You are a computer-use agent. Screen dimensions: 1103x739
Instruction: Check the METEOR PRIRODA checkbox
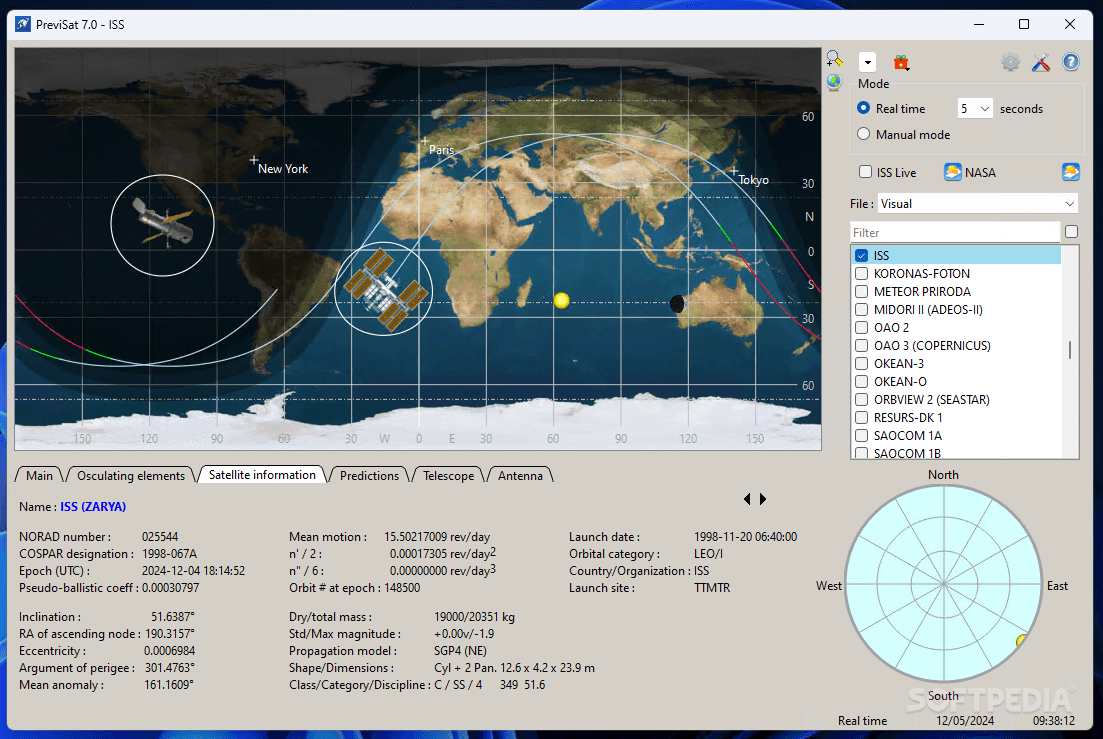[x=862, y=291]
